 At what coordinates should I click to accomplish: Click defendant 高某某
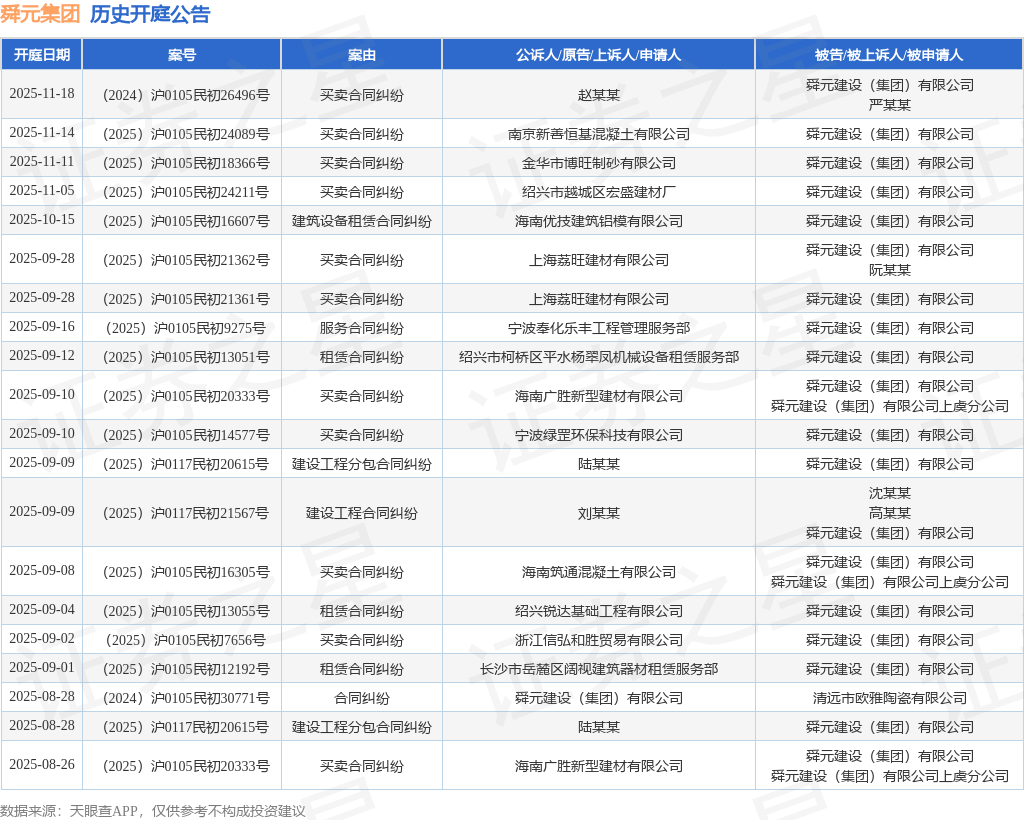coord(889,513)
